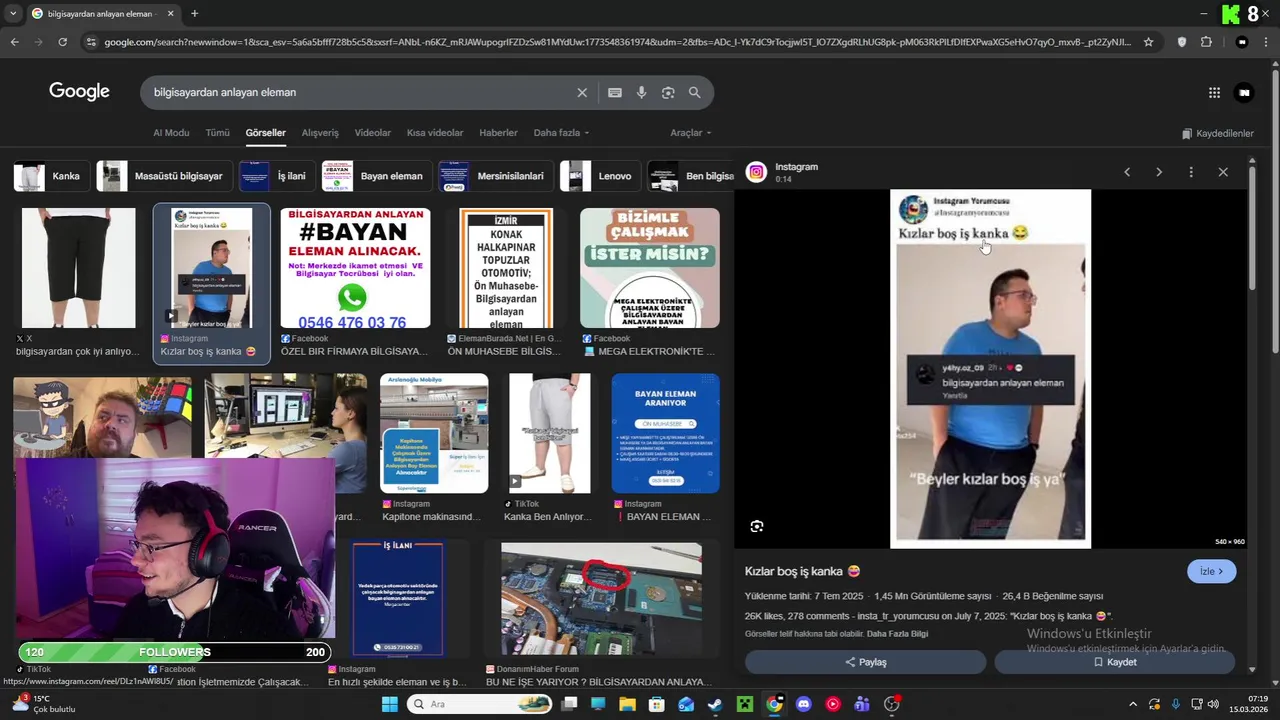Go to Google home via logo
Screen dimensions: 1280x720
point(79,92)
